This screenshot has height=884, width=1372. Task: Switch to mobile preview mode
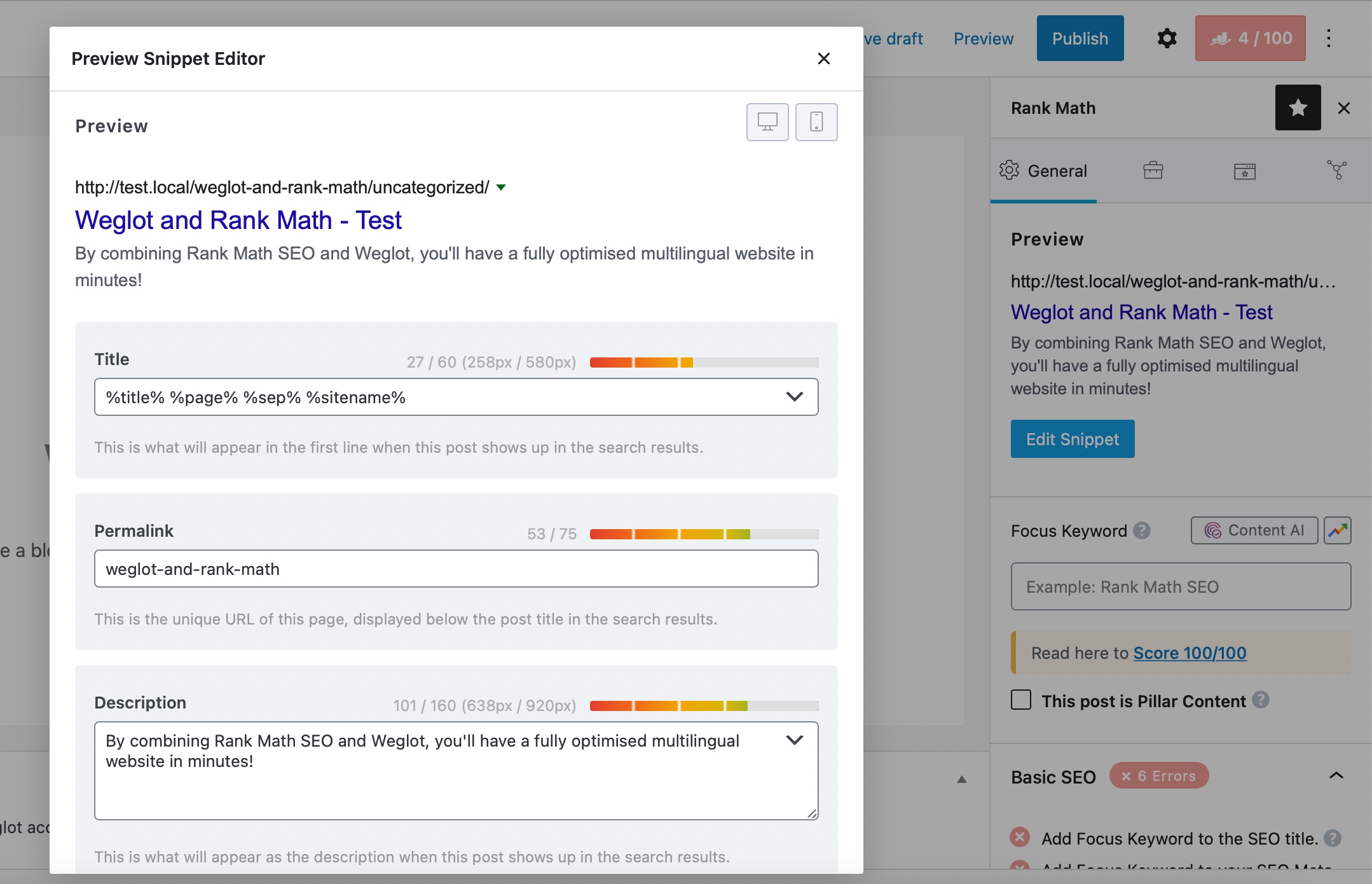817,121
